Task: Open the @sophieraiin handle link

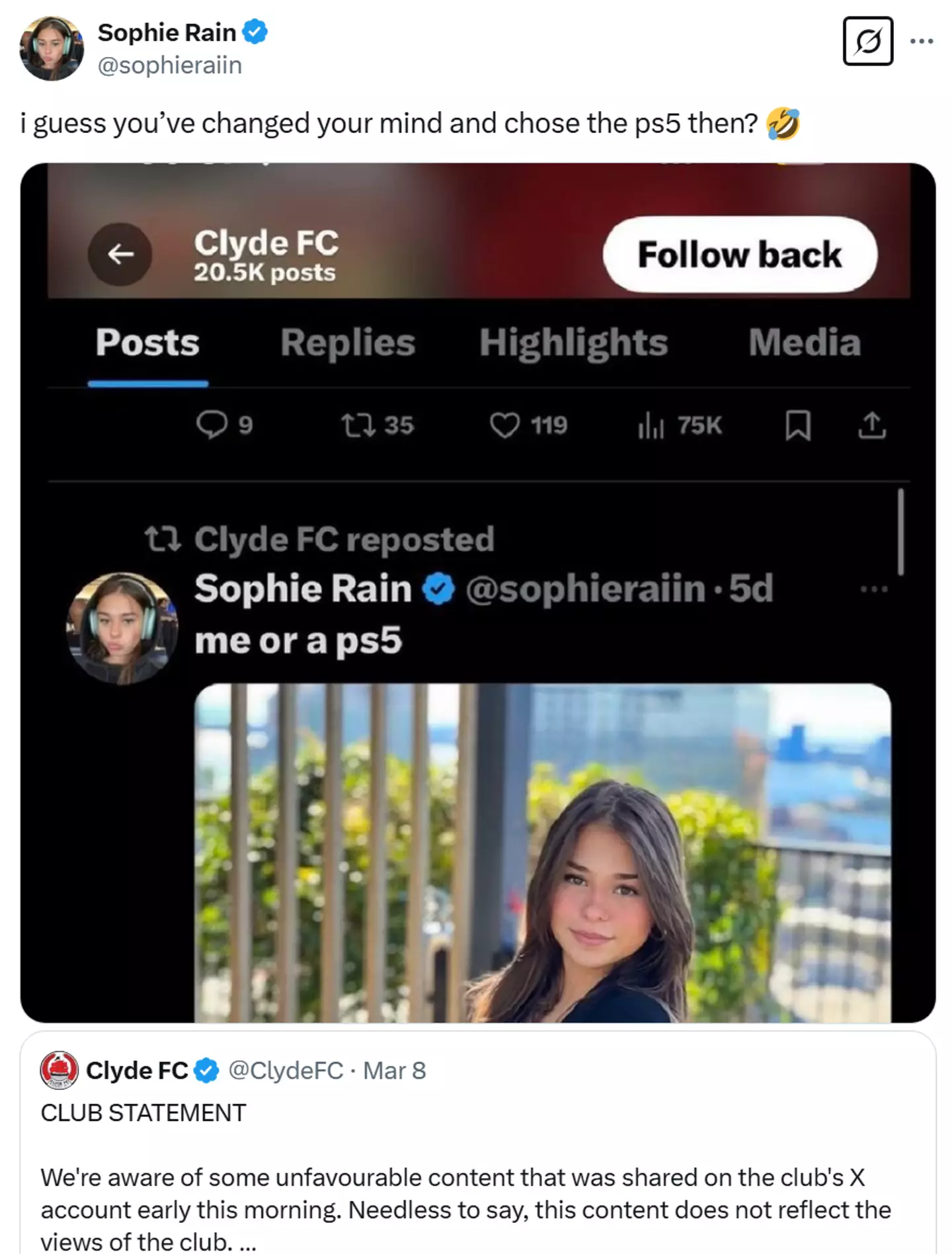Action: [170, 65]
